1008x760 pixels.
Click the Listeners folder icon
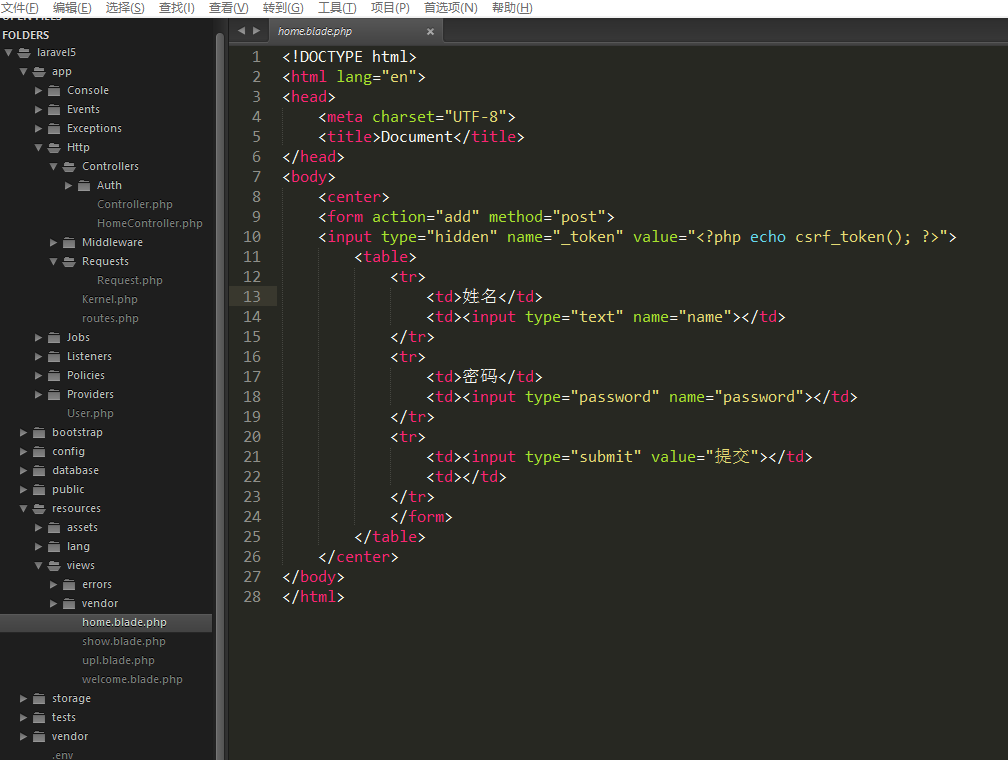click(x=54, y=356)
